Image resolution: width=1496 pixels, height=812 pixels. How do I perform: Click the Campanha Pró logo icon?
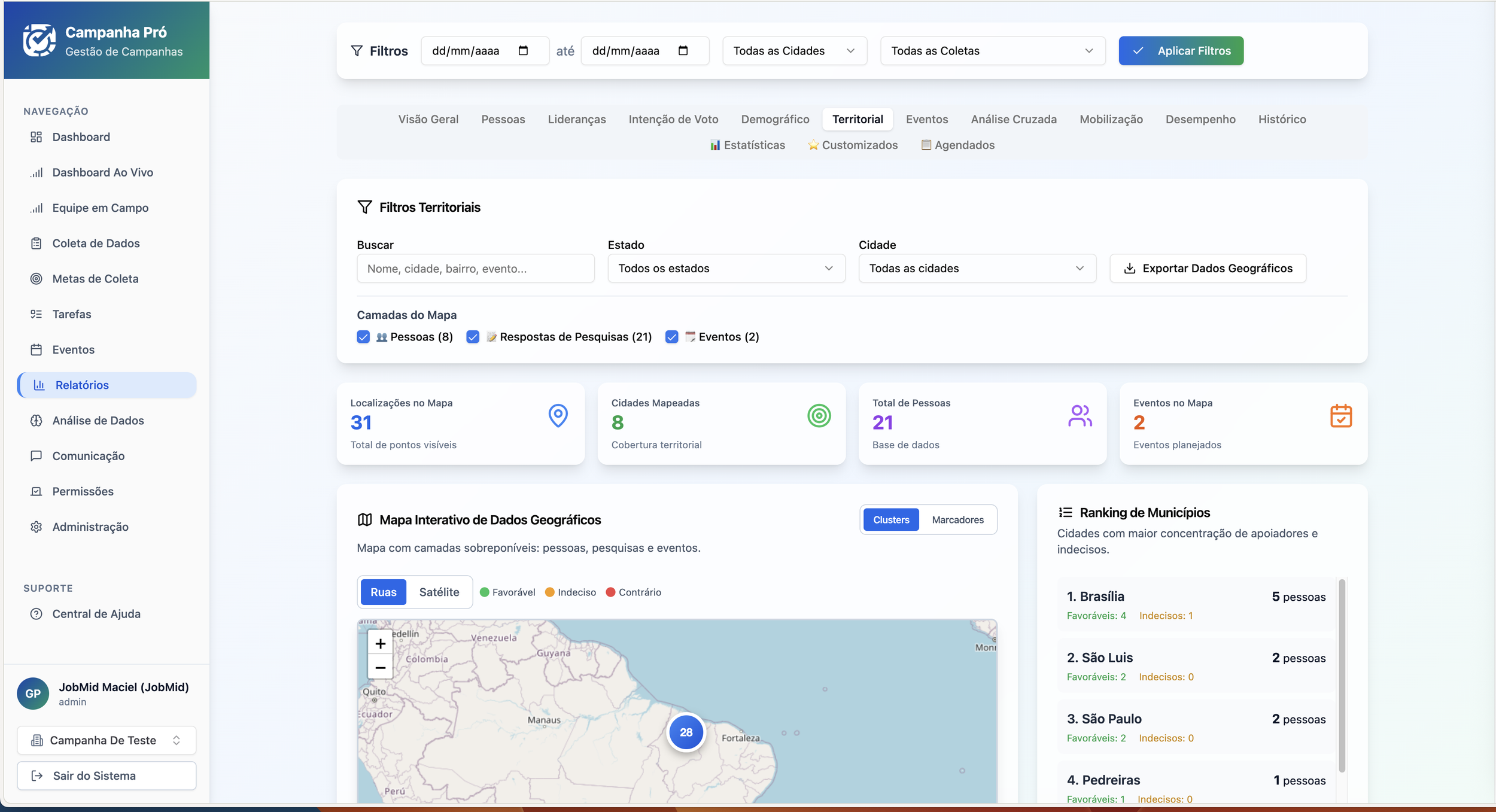39,41
